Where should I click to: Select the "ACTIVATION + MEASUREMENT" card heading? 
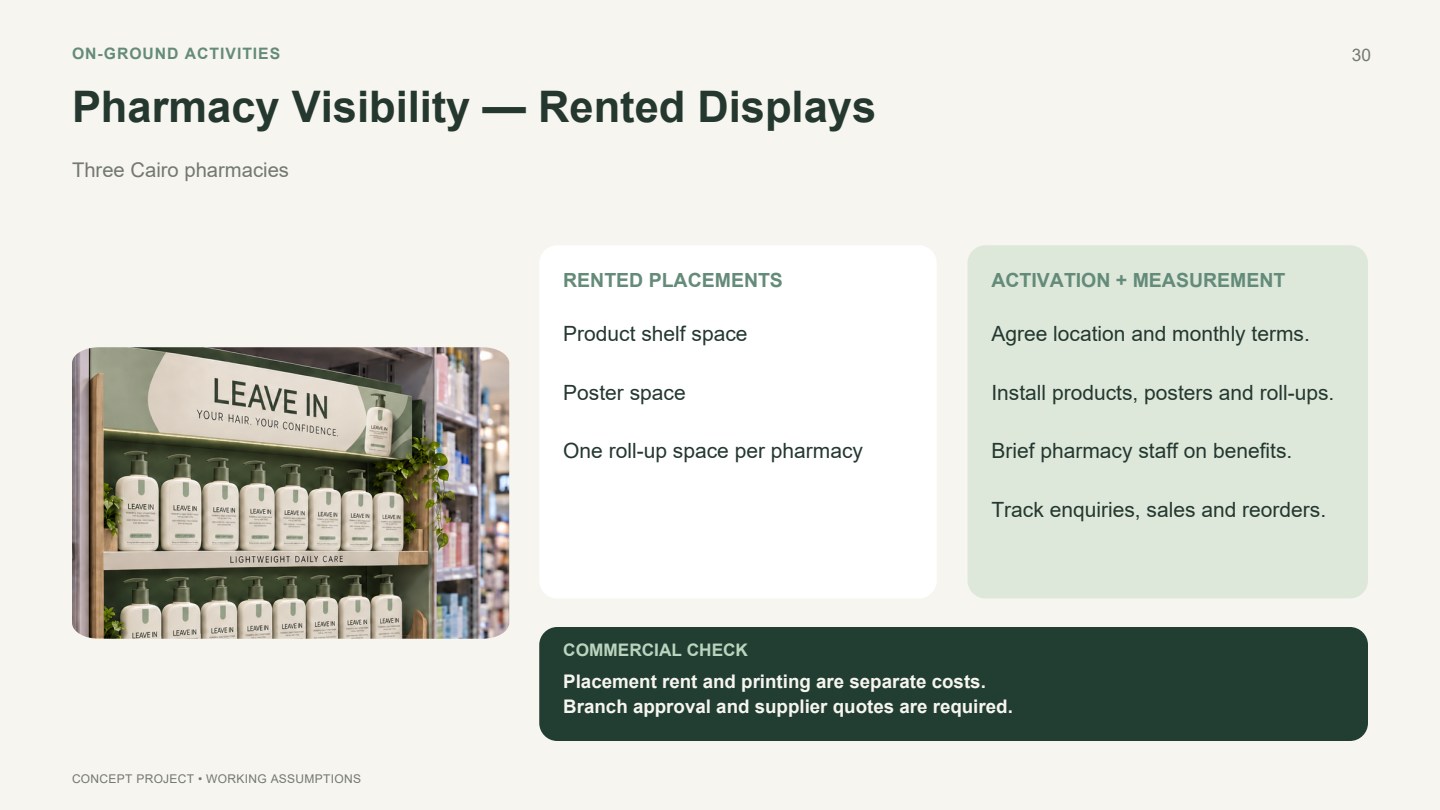coord(1138,281)
